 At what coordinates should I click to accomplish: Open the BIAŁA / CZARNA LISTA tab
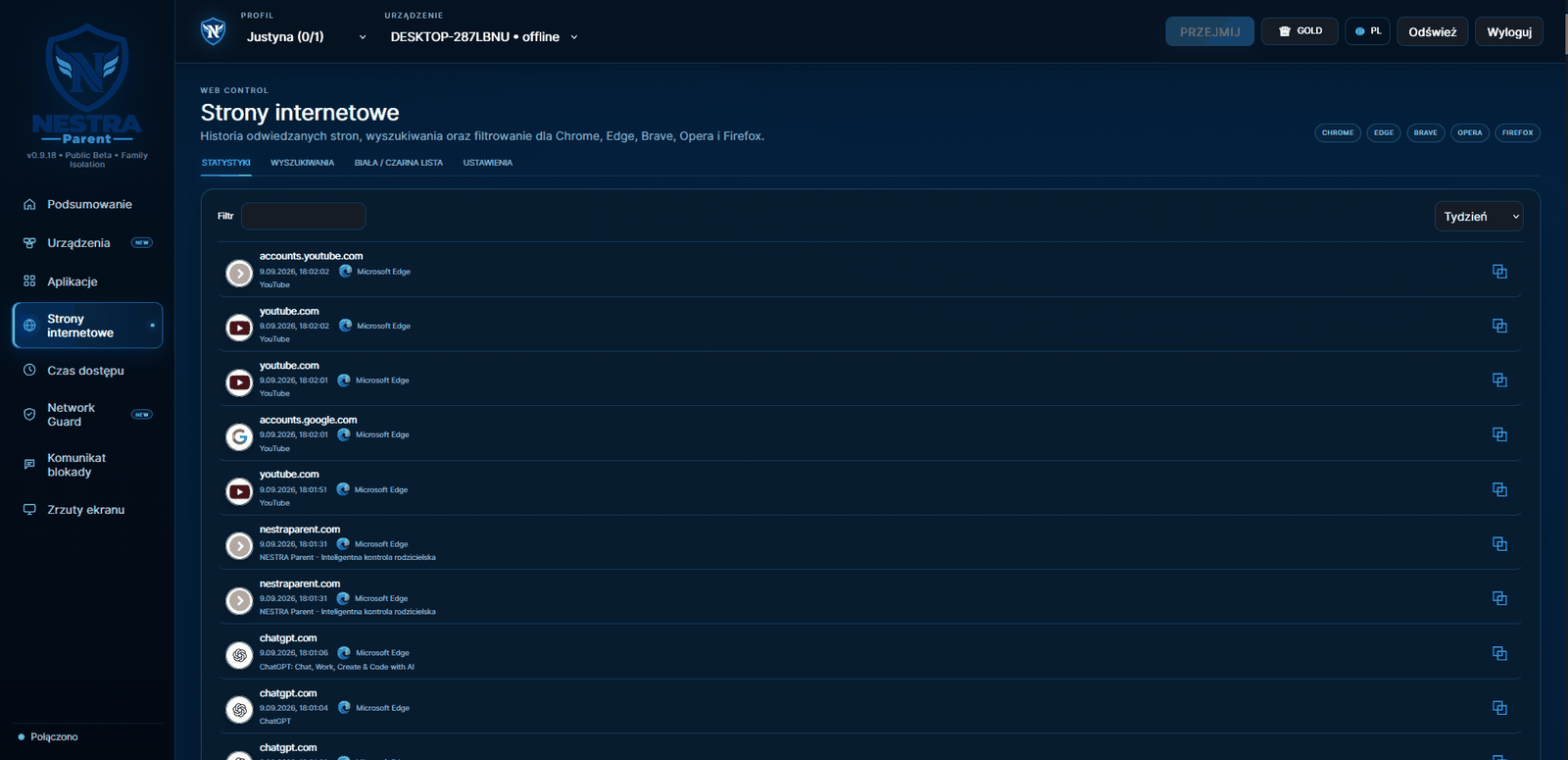[399, 163]
